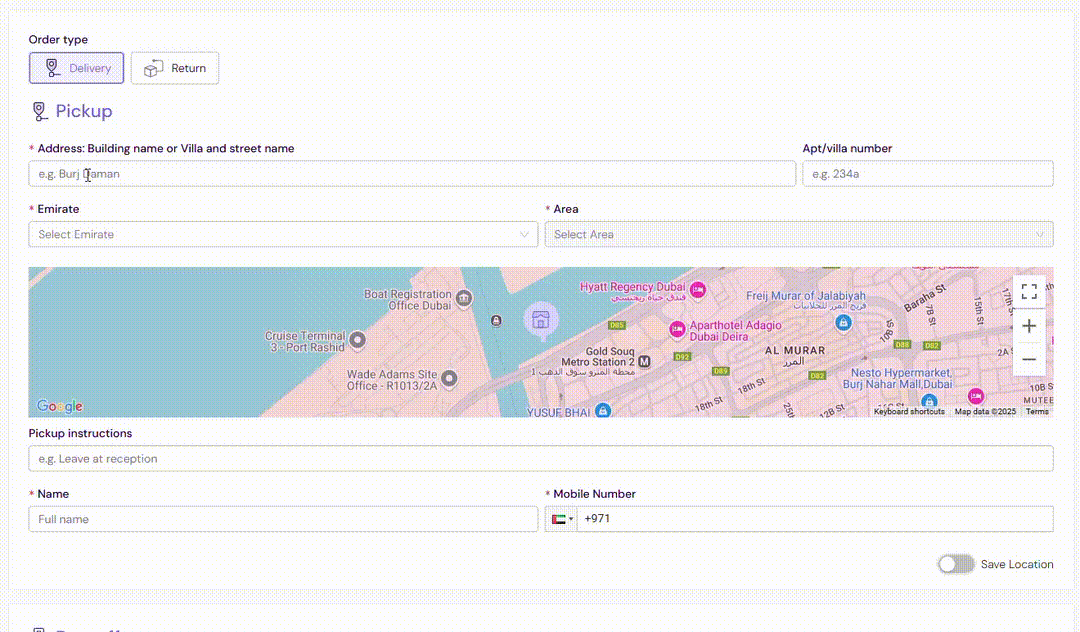
Task: Click the Aparthotel Adagio Dubai Deira marker
Action: (677, 330)
